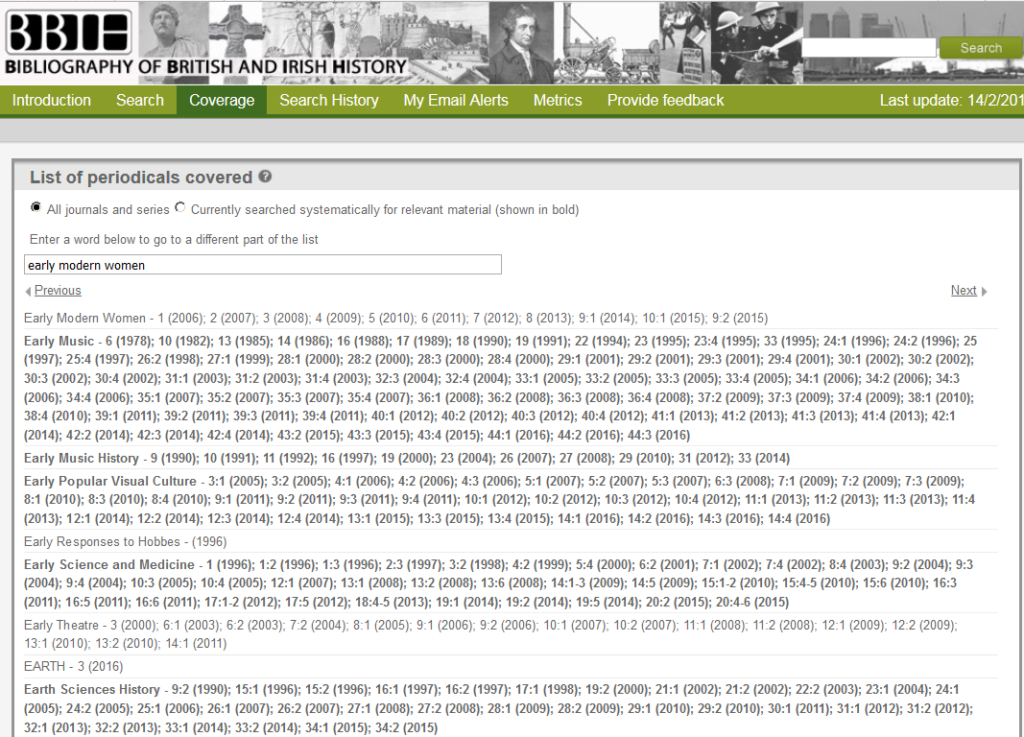Image resolution: width=1024 pixels, height=737 pixels.
Task: Click the help question mark icon
Action: 265,177
